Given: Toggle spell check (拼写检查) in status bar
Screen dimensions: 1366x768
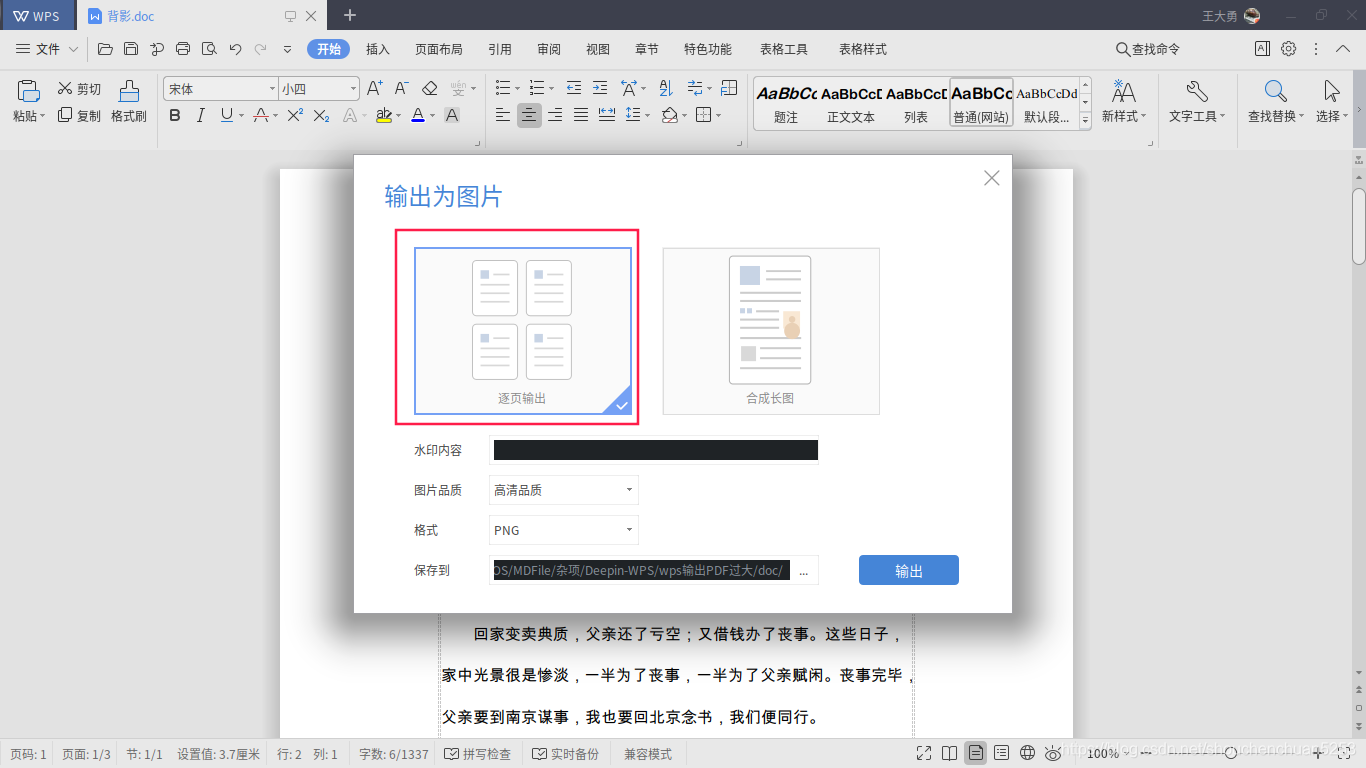Looking at the screenshot, I should (x=478, y=754).
